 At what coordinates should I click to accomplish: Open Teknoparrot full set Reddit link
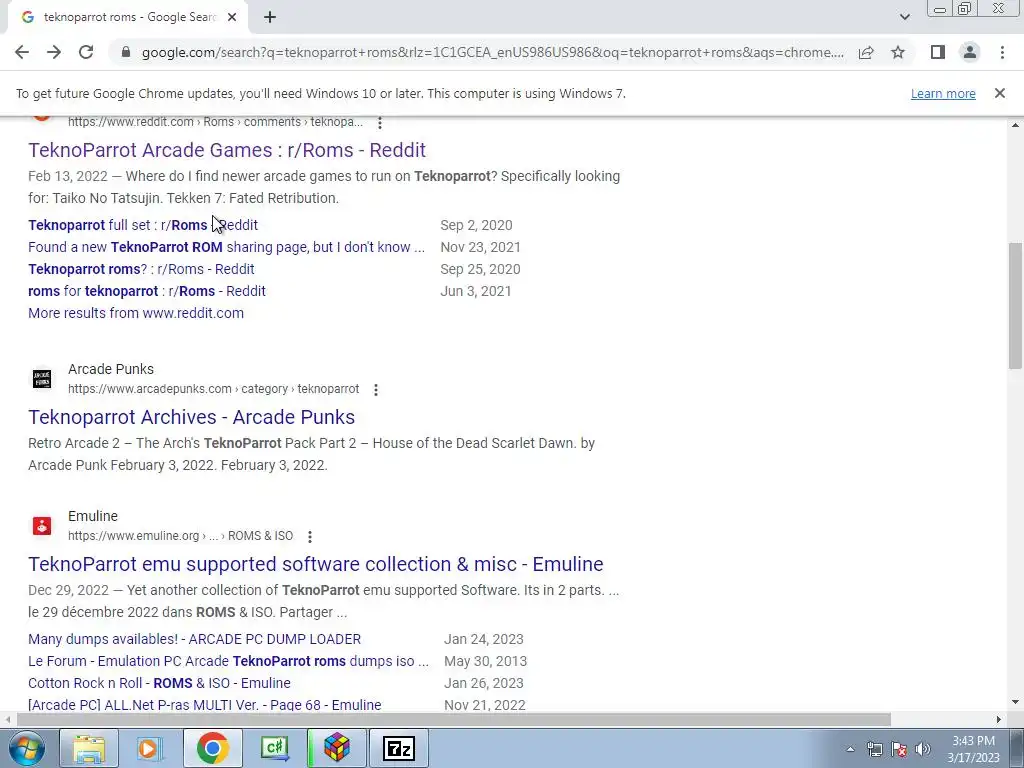143,225
